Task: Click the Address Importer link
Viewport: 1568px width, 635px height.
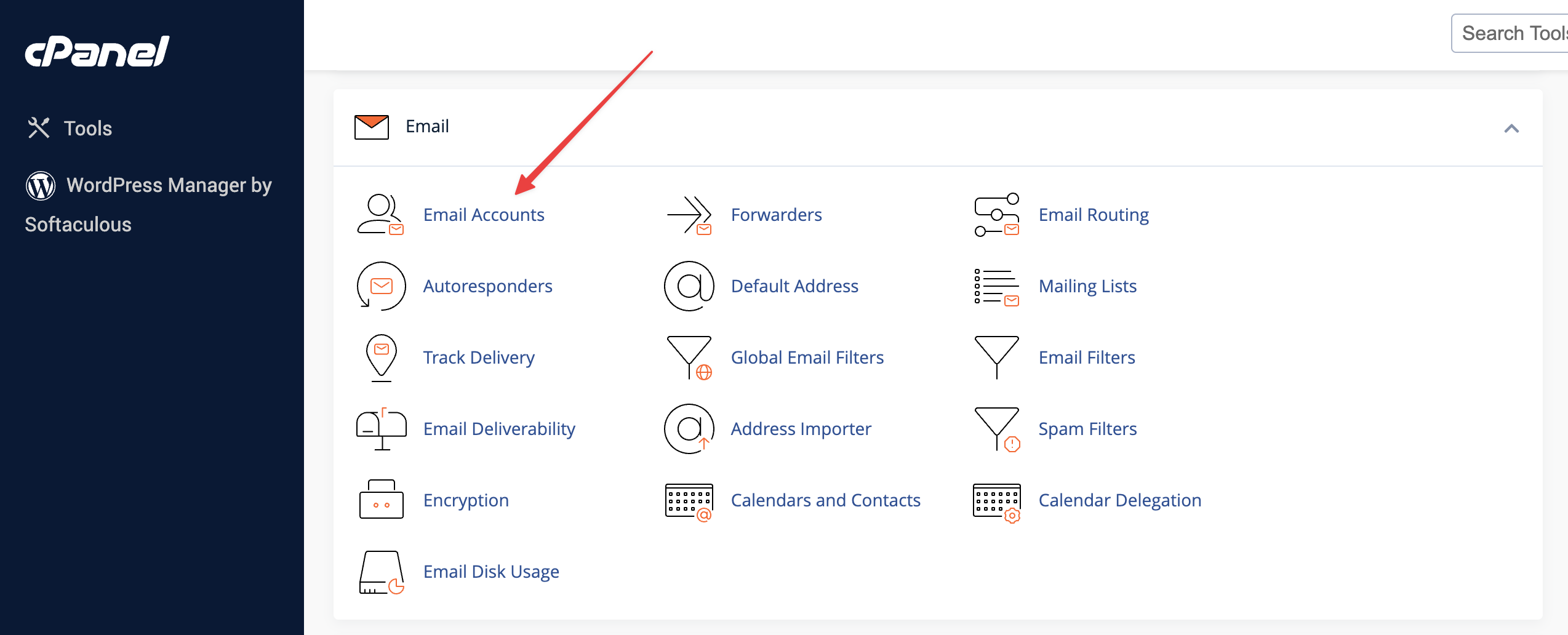Action: pyautogui.click(x=801, y=429)
